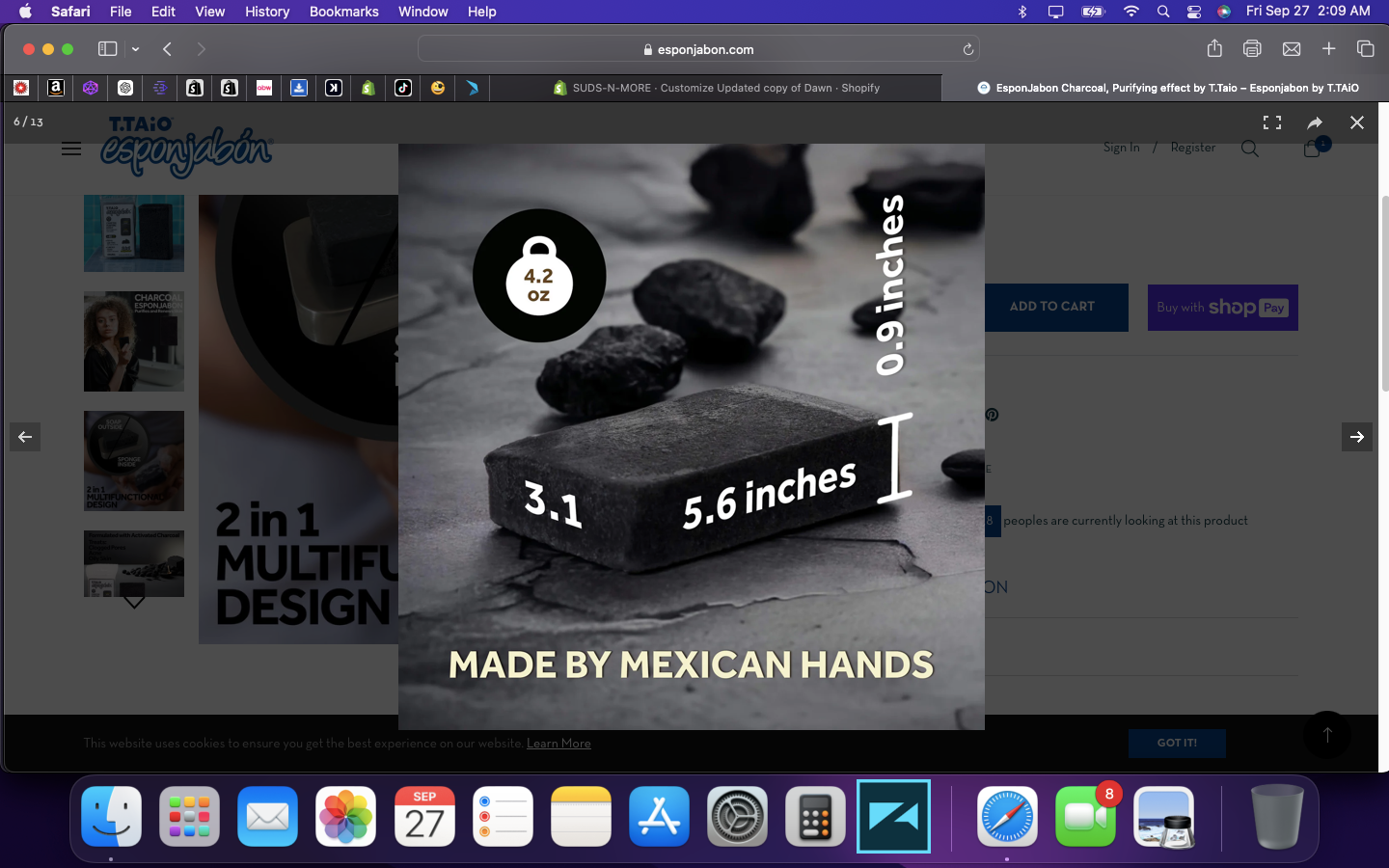Viewport: 1389px width, 868px height.
Task: Click the Print icon in Safari toolbar
Action: 1252,49
